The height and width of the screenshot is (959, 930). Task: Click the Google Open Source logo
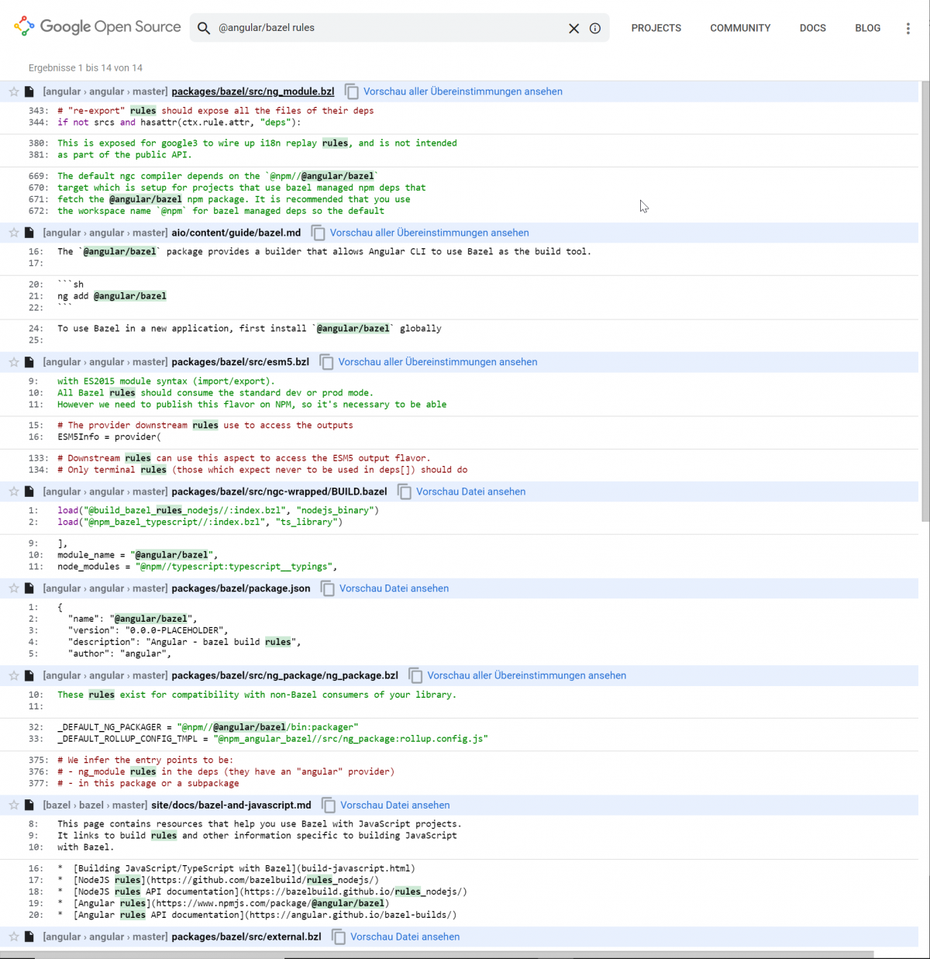[97, 27]
